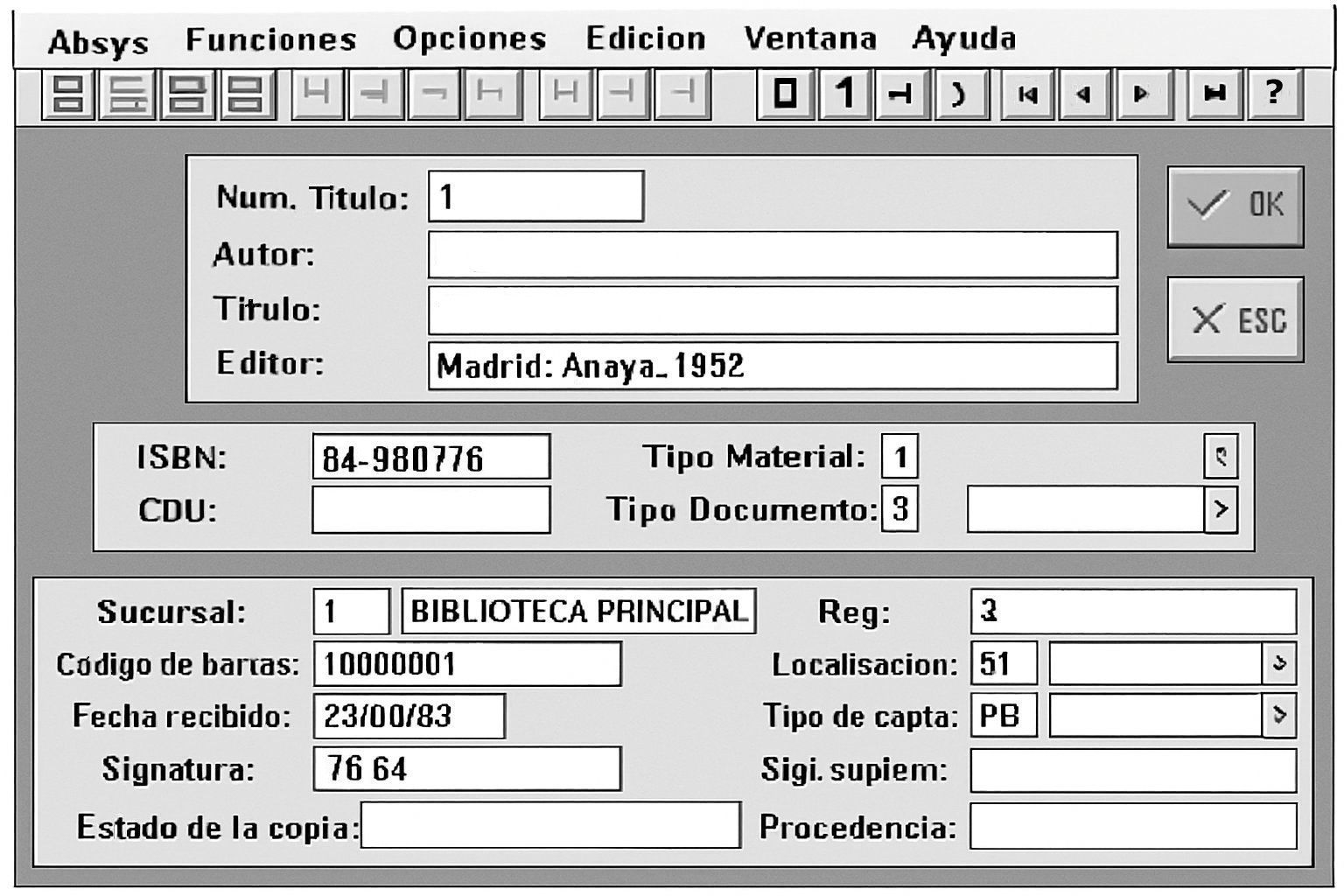The height and width of the screenshot is (896, 1344).
Task: Click the Num. Titulo field
Action: coord(536,196)
